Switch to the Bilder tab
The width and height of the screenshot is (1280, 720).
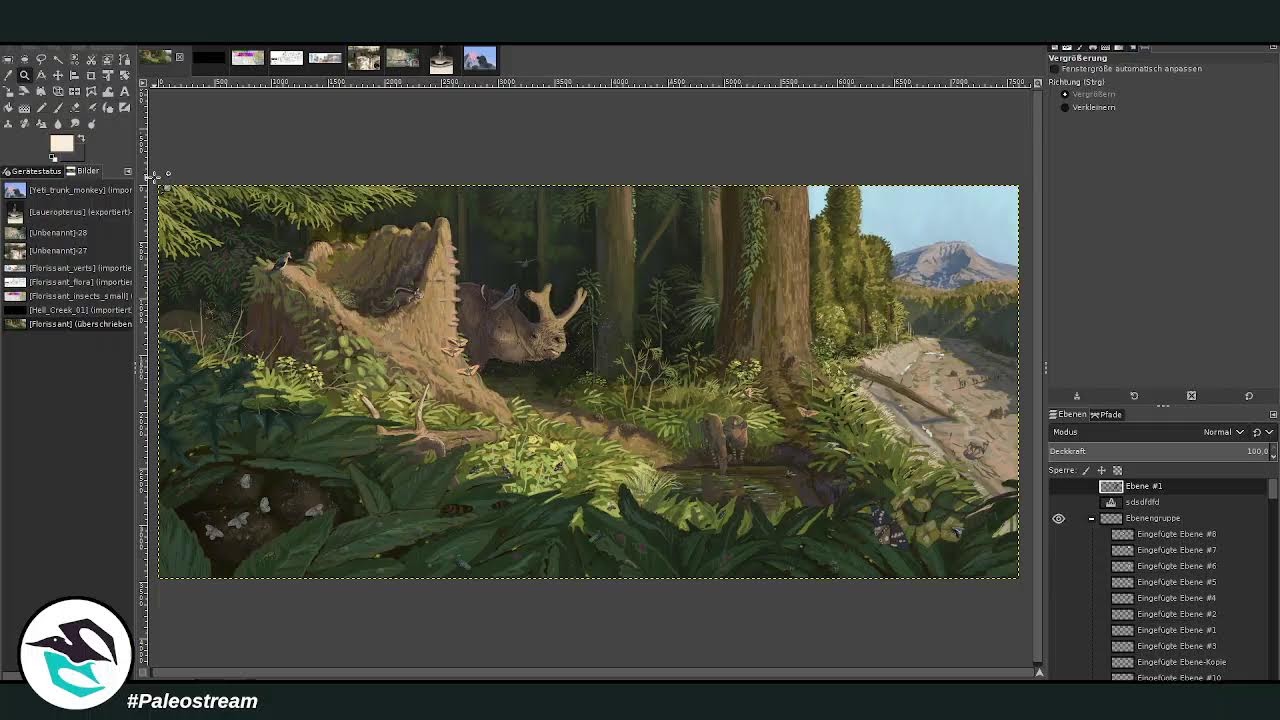pyautogui.click(x=83, y=171)
